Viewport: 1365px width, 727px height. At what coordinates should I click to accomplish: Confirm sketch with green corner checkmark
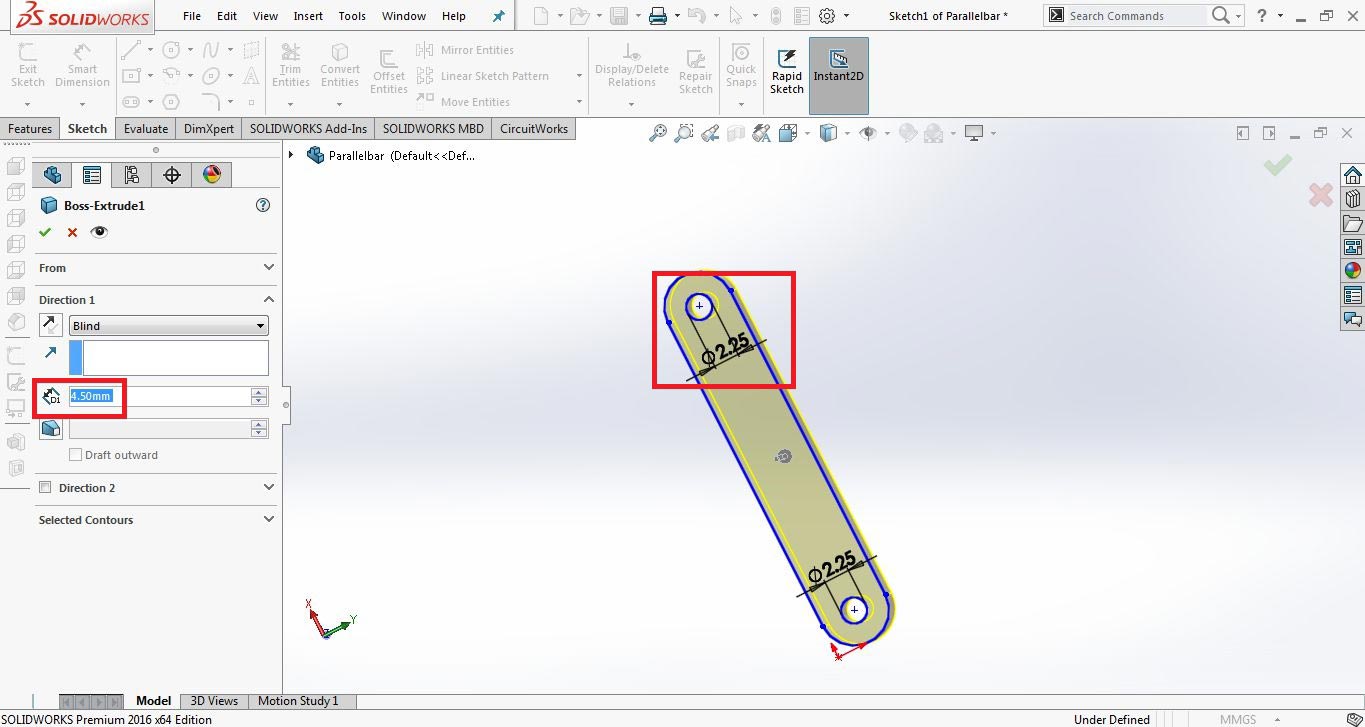[1277, 165]
